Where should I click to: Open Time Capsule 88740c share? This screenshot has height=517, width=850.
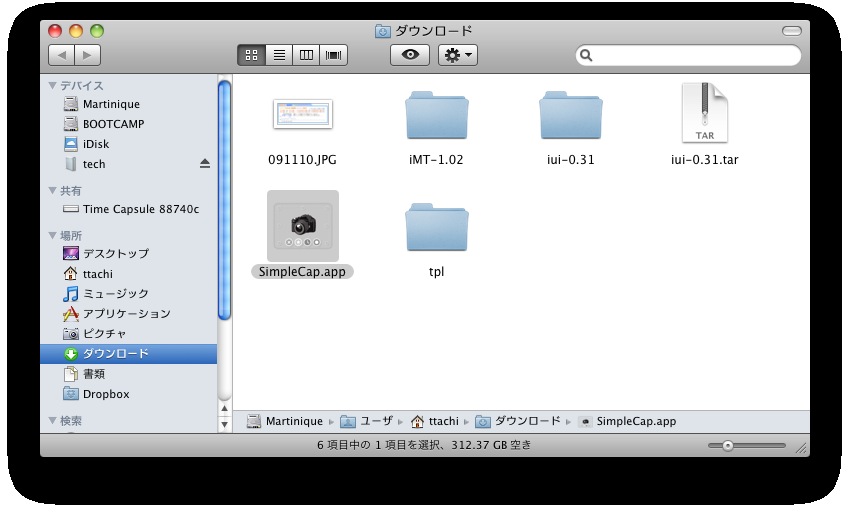point(128,209)
